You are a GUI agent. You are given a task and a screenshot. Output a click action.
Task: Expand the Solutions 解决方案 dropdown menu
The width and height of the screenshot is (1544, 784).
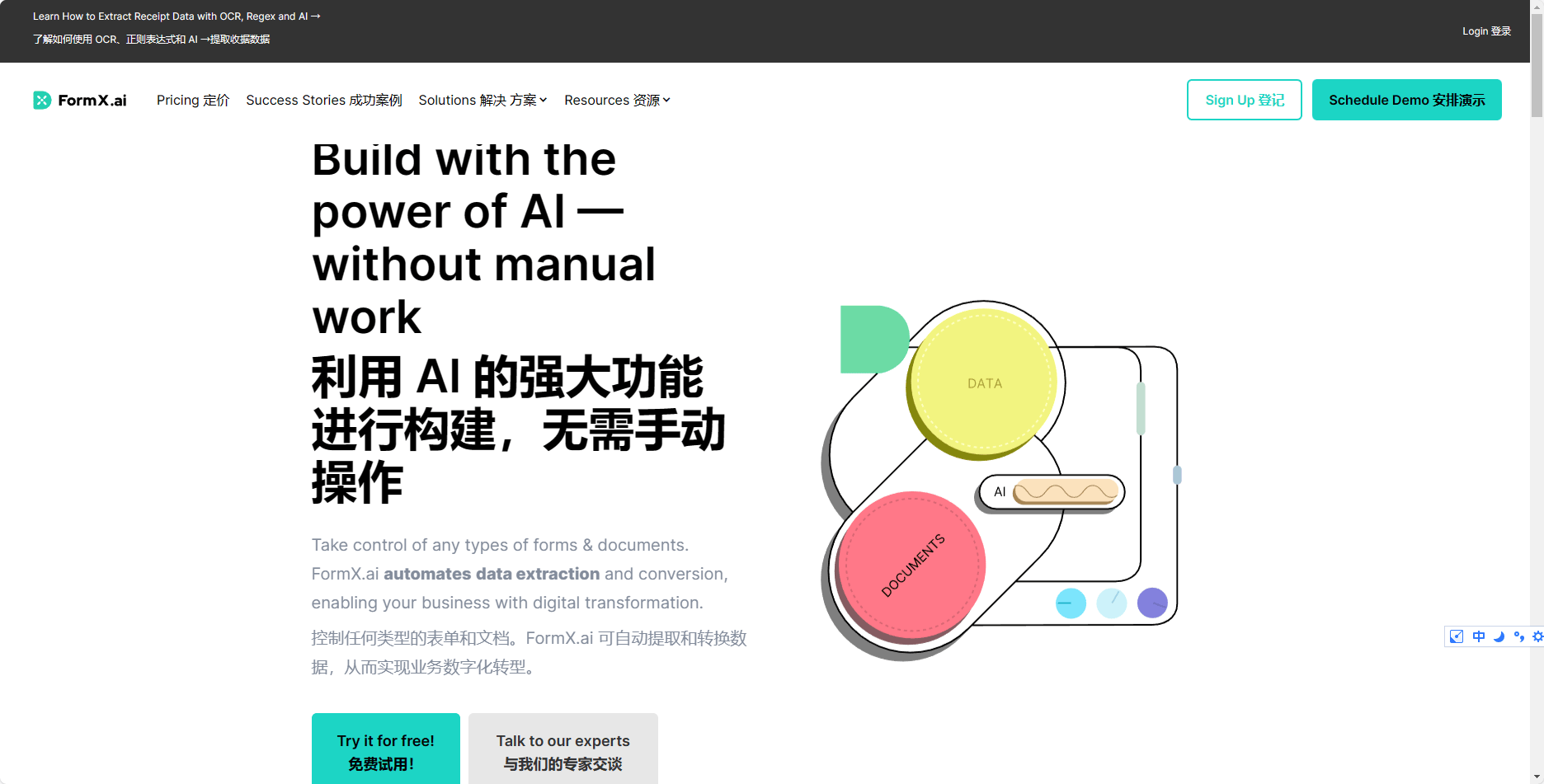[482, 100]
